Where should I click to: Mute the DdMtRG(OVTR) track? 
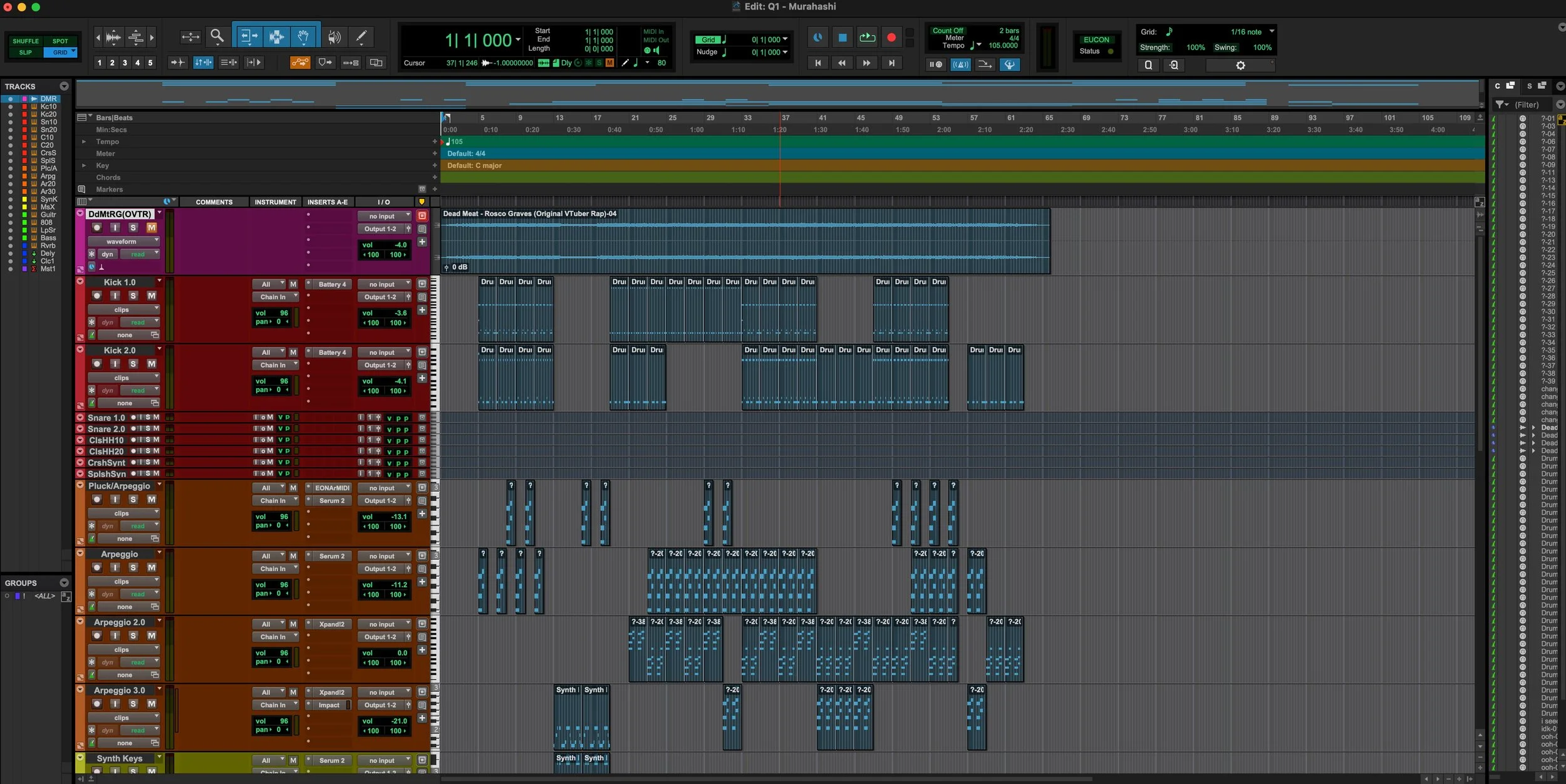click(x=151, y=228)
